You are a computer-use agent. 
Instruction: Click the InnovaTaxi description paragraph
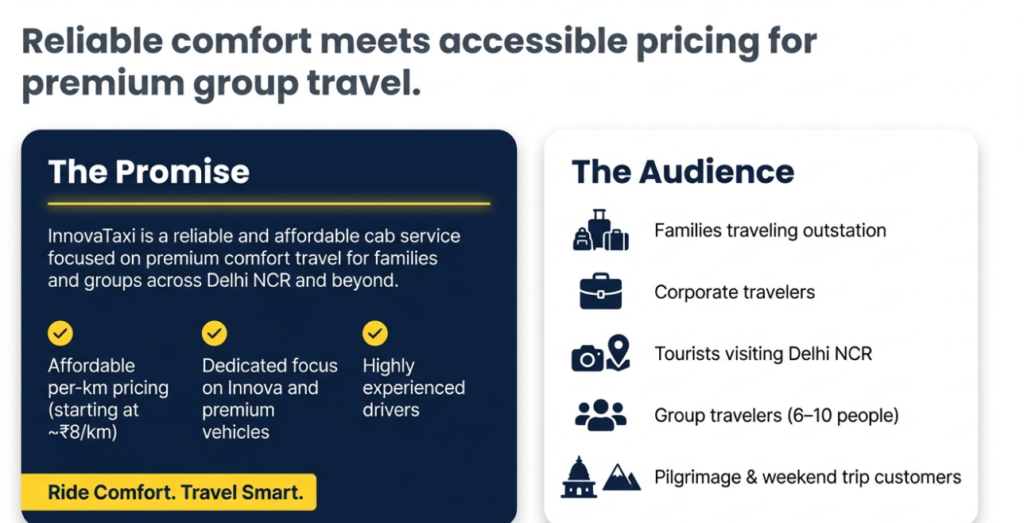[x=254, y=258]
